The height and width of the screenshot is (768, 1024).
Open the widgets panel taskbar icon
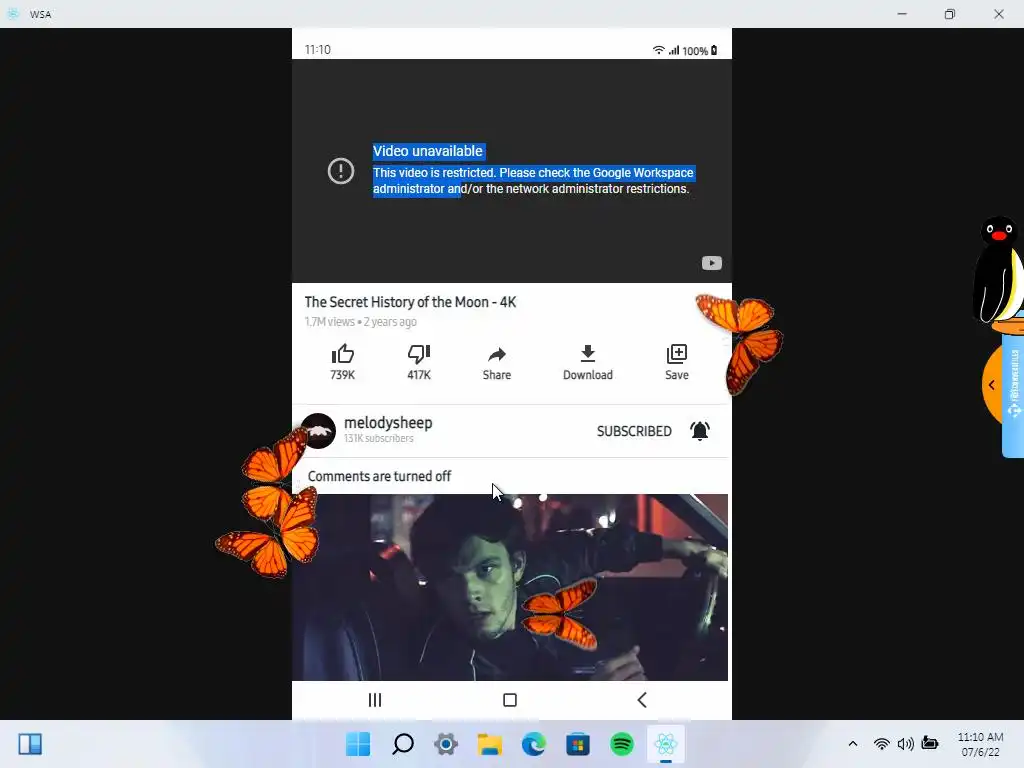[30, 744]
